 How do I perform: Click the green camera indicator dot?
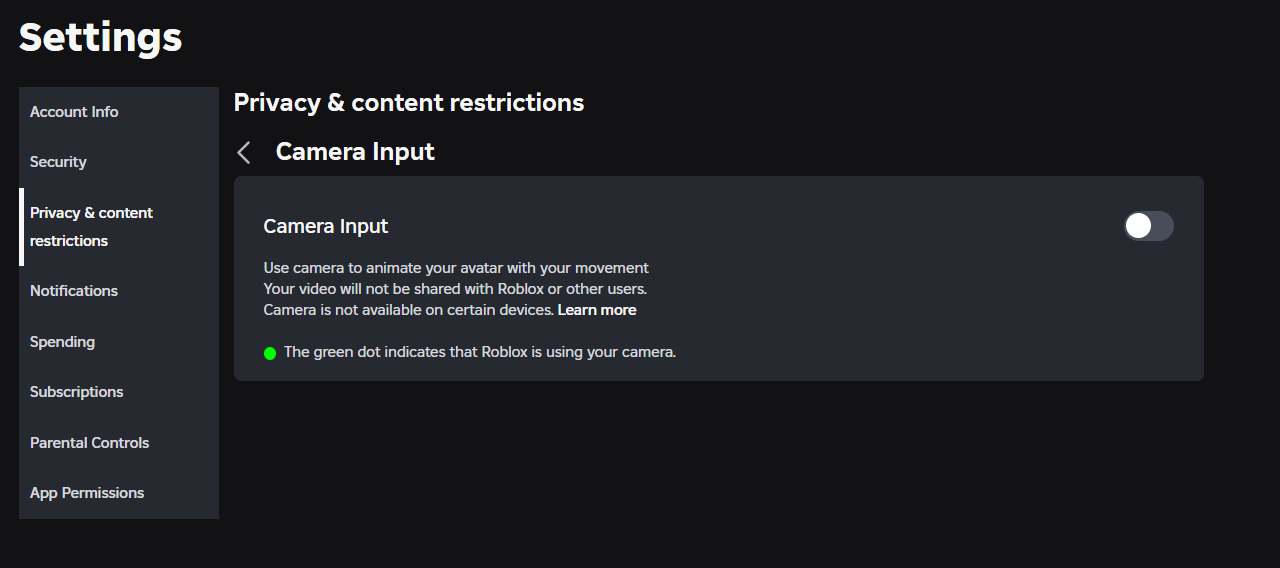click(x=270, y=353)
